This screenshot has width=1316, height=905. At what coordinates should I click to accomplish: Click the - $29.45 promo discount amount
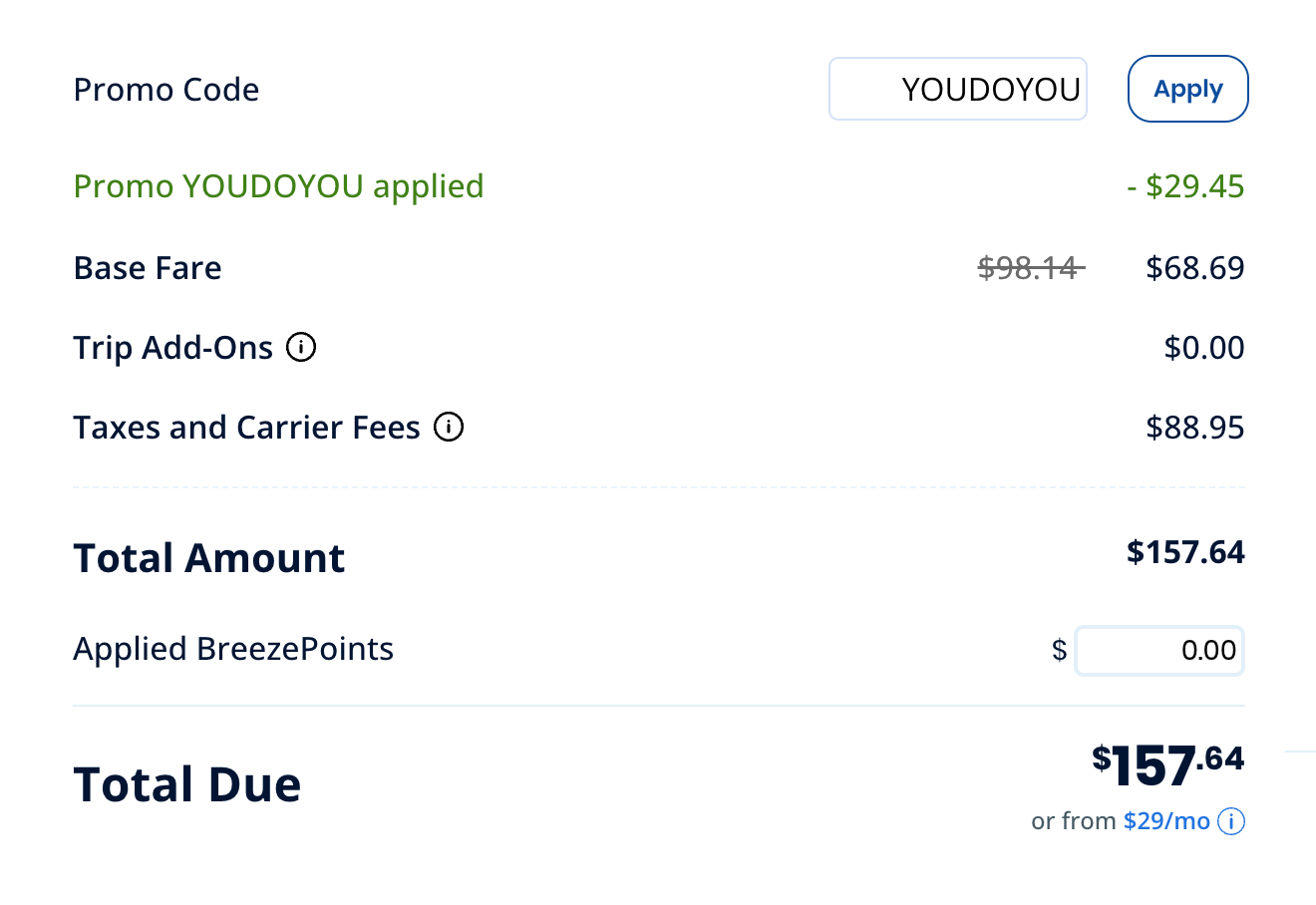point(1185,186)
